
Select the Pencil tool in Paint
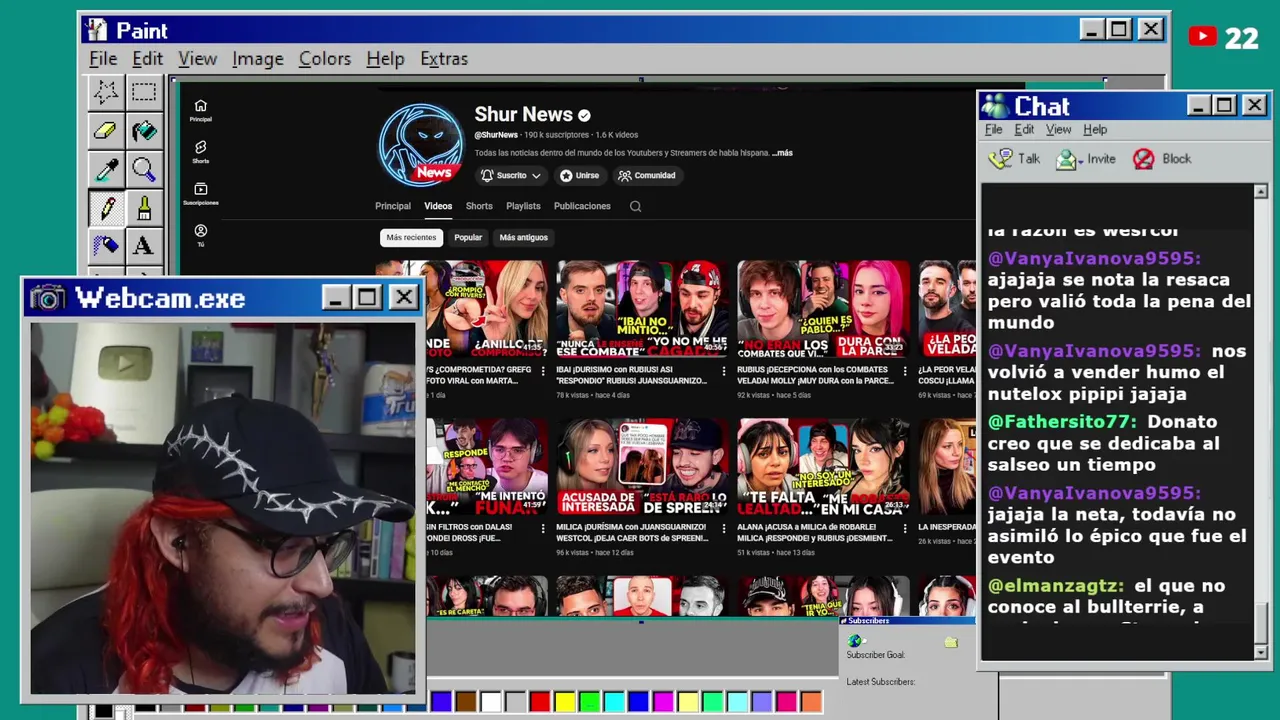pyautogui.click(x=106, y=207)
